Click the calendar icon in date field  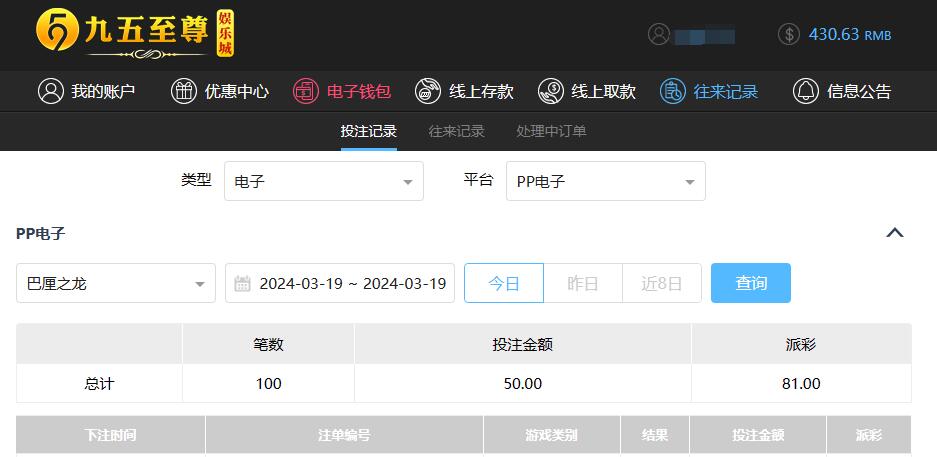242,283
